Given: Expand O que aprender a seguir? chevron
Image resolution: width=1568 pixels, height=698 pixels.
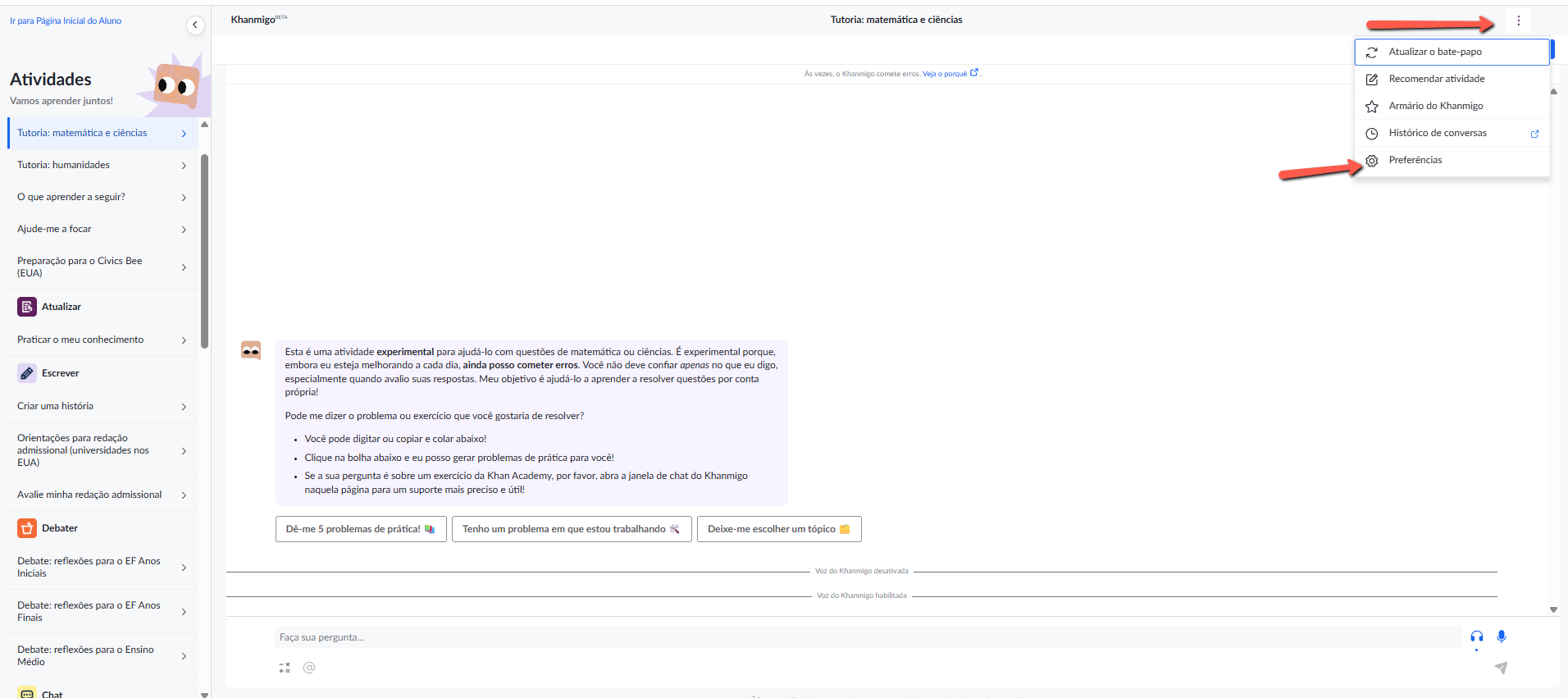Looking at the screenshot, I should (x=184, y=198).
